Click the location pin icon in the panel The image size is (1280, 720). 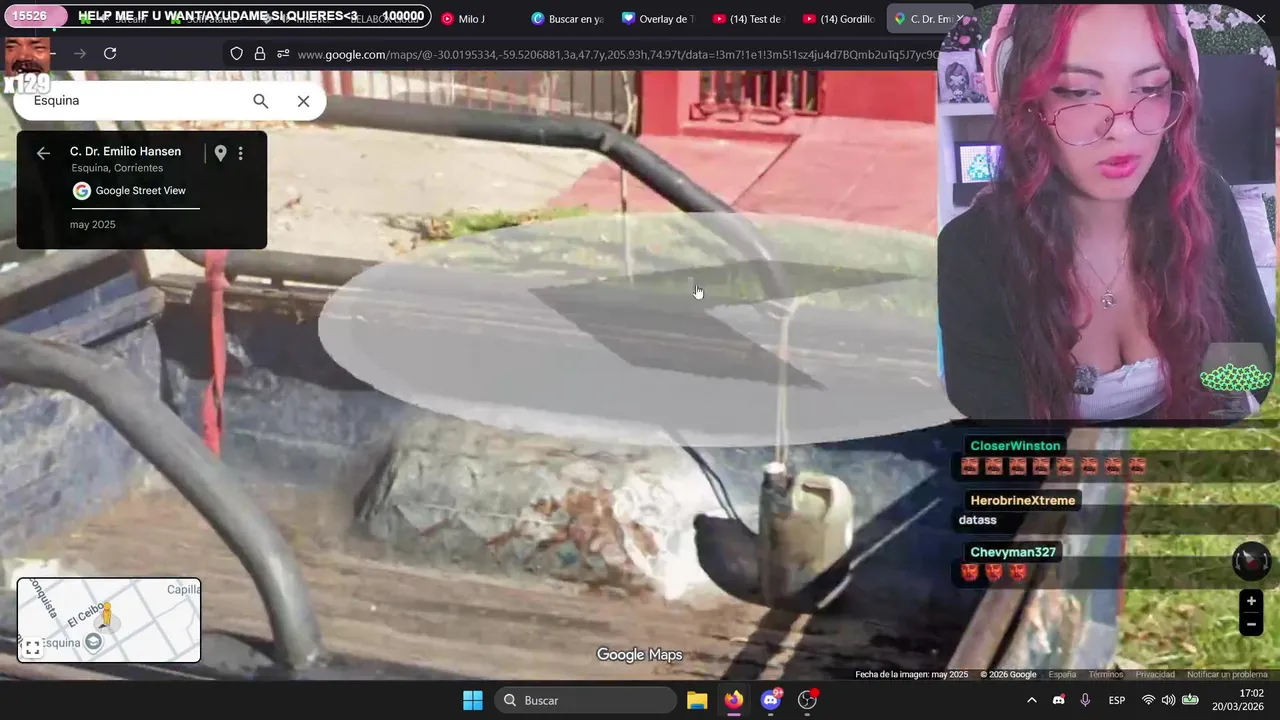pos(220,153)
